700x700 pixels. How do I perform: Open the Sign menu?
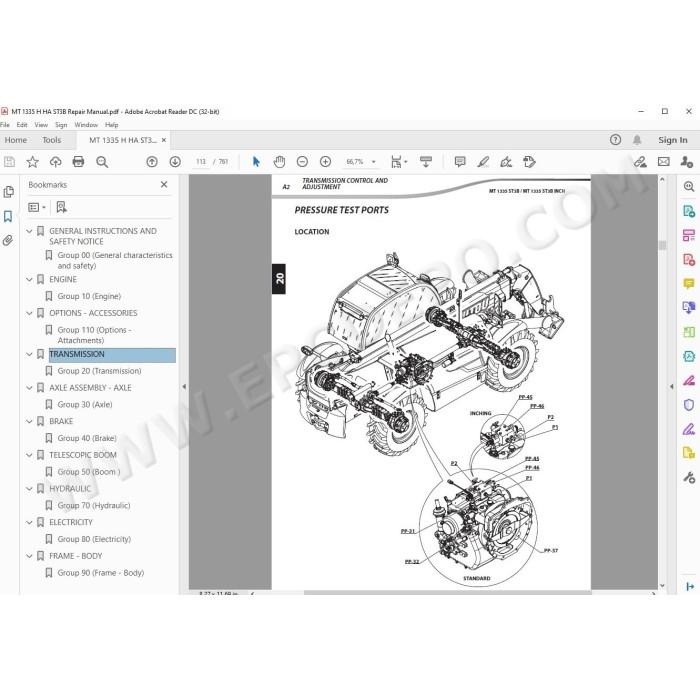point(61,125)
